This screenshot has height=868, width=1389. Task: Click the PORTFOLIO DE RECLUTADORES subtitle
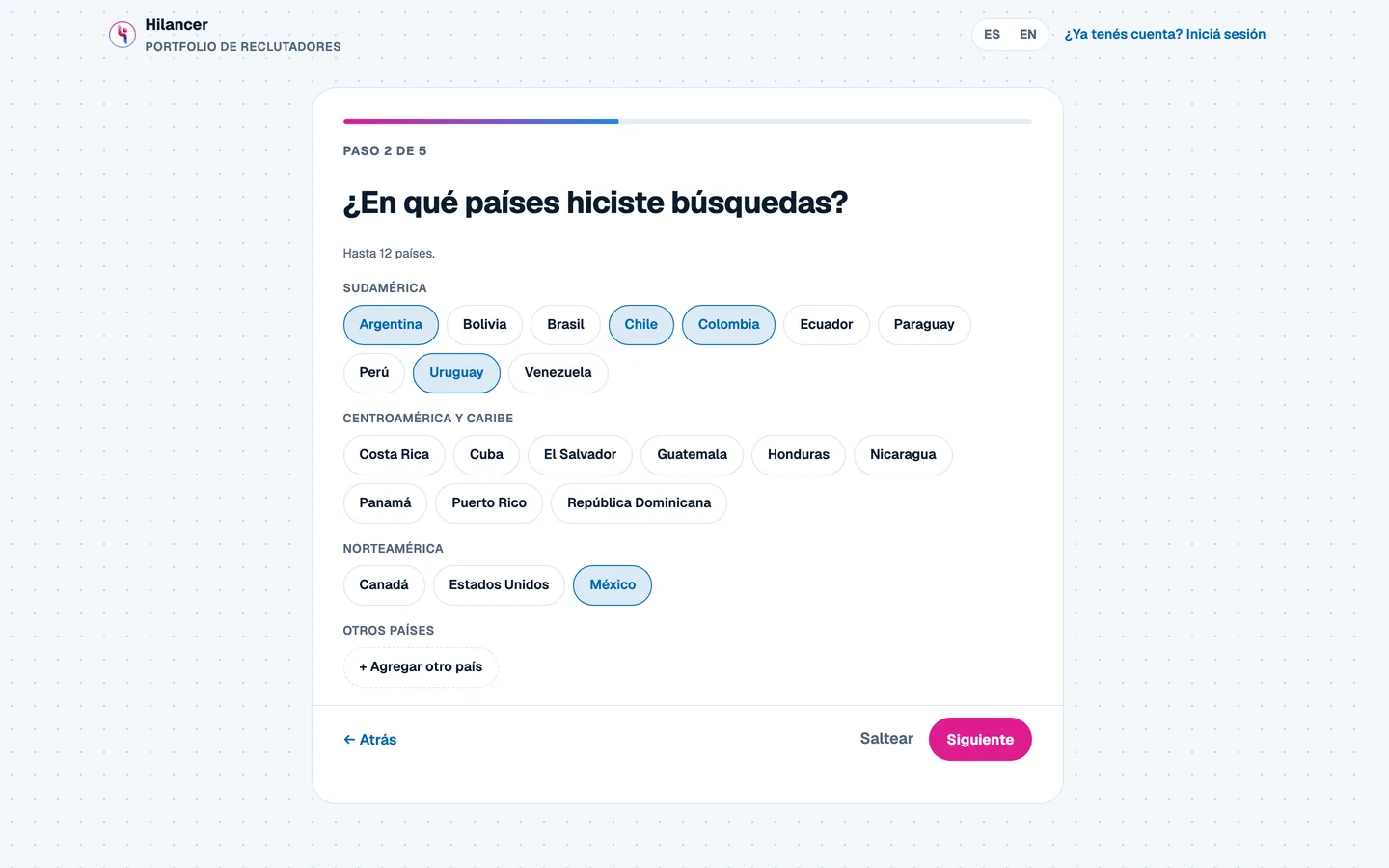243,47
